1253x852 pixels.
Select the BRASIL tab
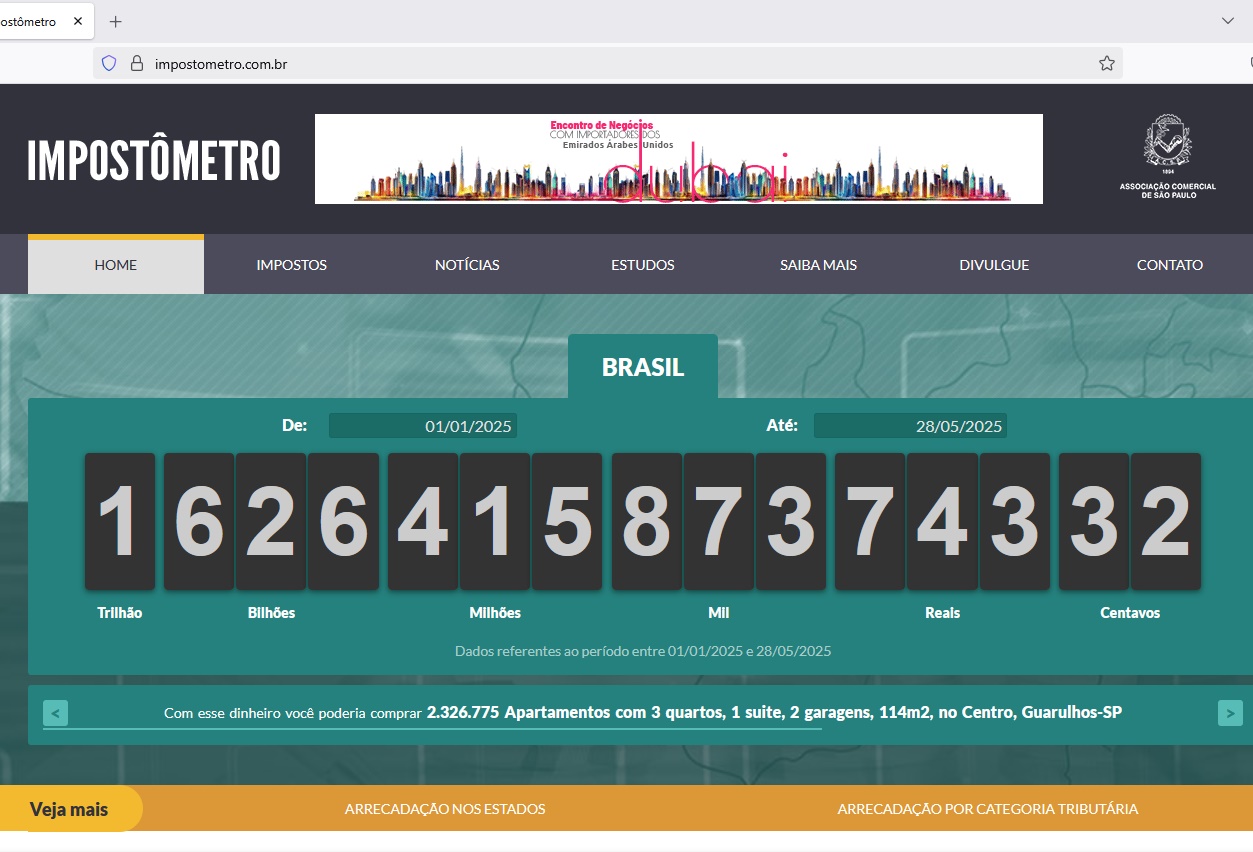(x=643, y=367)
